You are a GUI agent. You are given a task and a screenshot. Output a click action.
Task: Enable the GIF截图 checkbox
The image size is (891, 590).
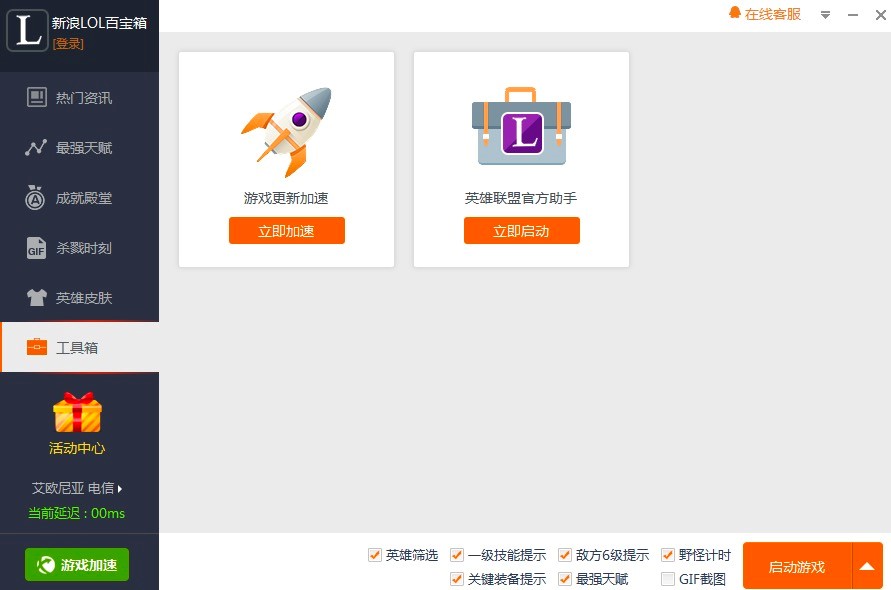click(x=668, y=579)
